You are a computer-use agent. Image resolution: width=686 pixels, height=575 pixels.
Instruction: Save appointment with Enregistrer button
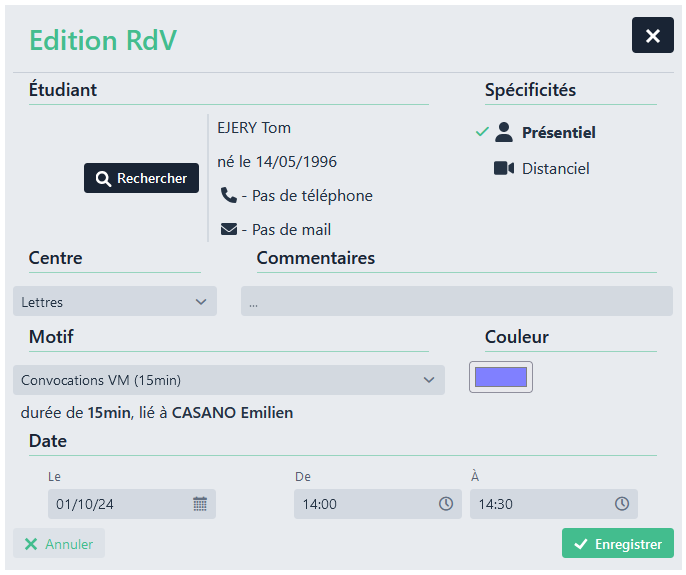(x=617, y=544)
